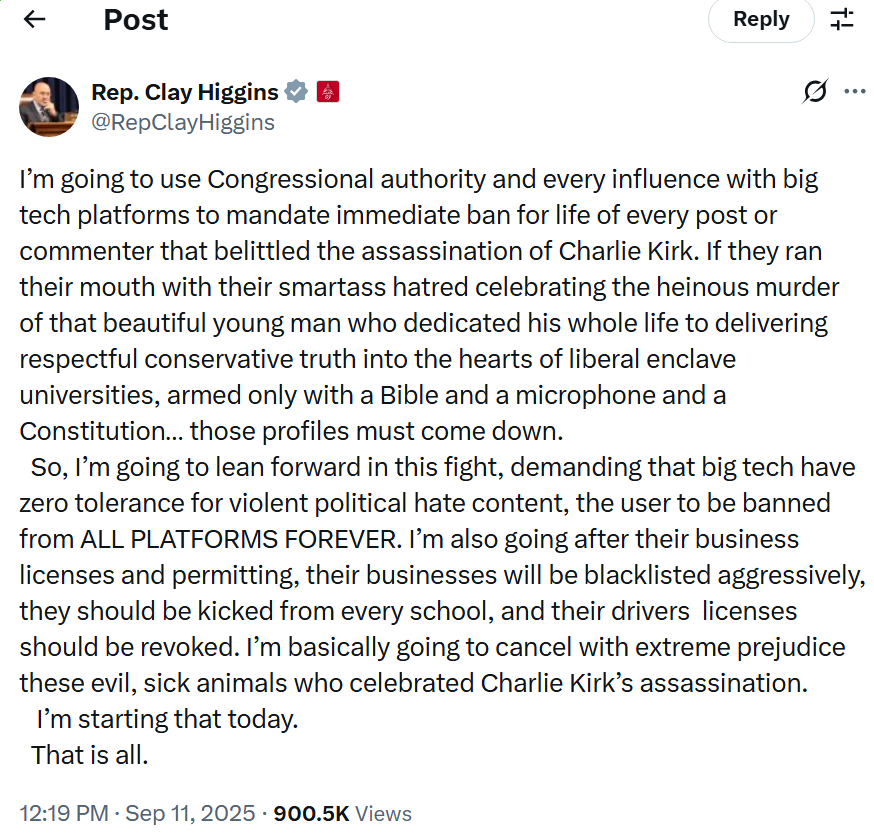Viewport: 874px width, 839px height.
Task: Click the gray verified checkmark badge
Action: (296, 92)
